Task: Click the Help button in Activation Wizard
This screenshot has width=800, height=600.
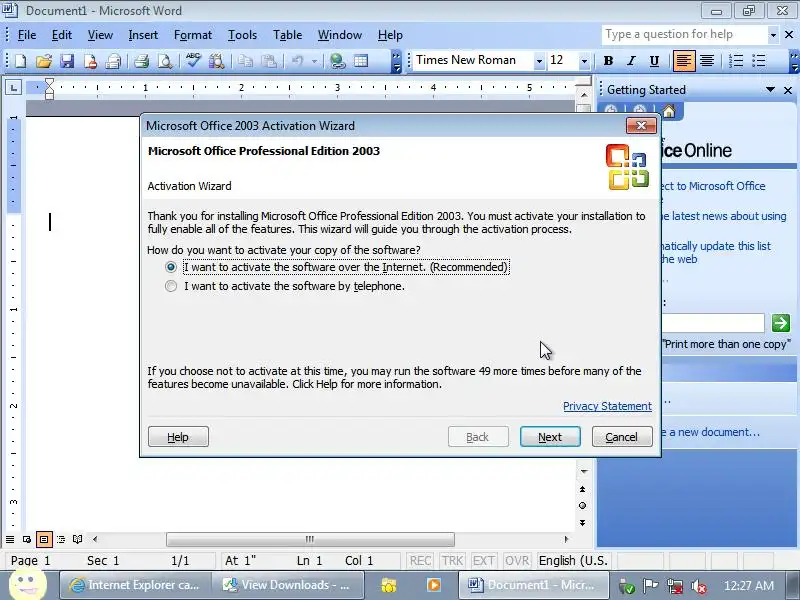Action: click(178, 437)
